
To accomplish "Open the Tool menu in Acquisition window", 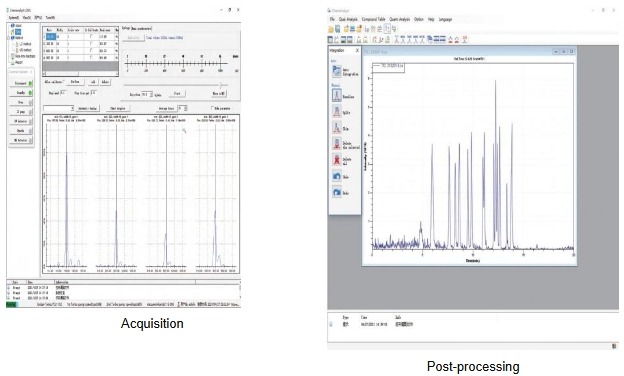I will point(50,18).
